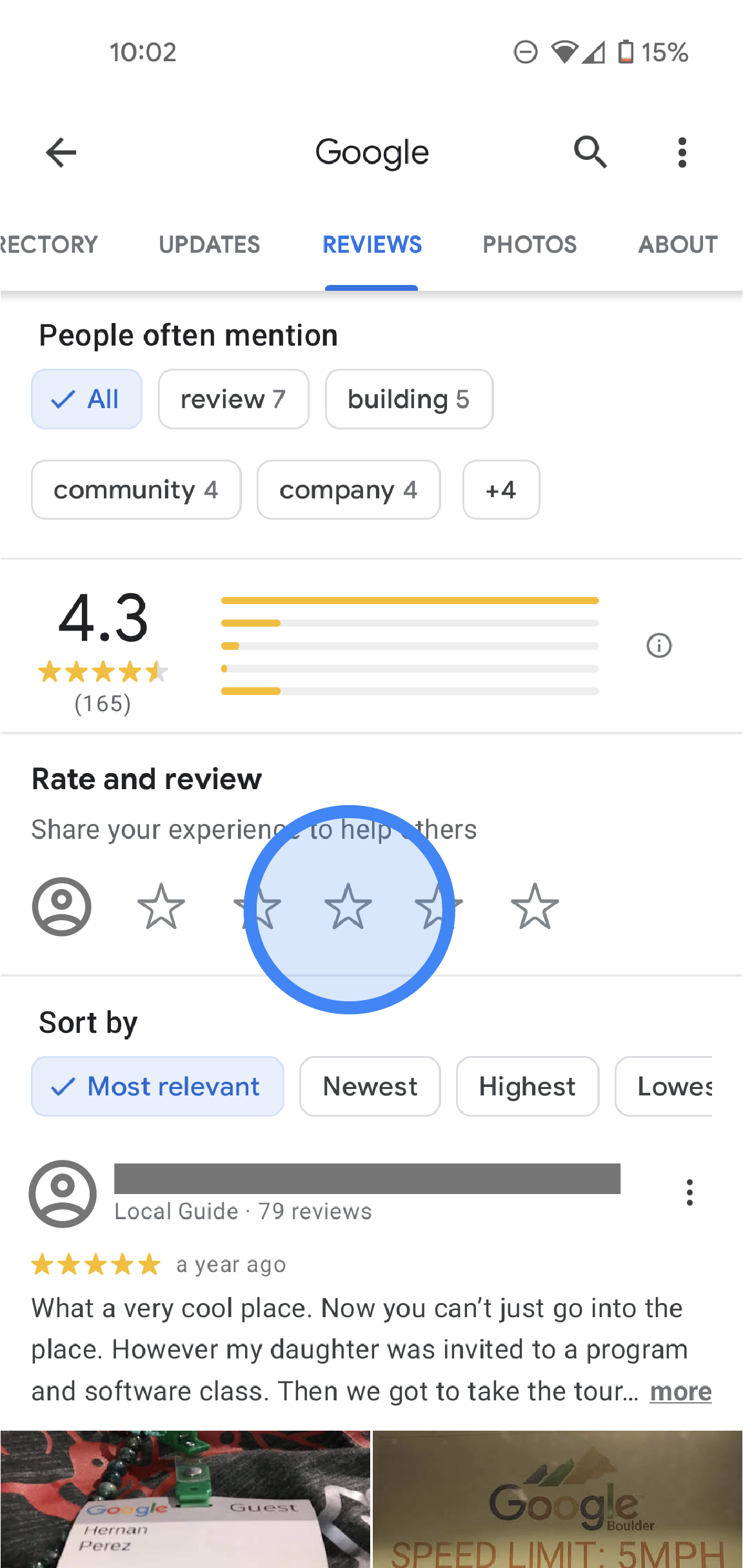The image size is (743, 1568).
Task: Select the All mentions filter chip
Action: point(86,399)
